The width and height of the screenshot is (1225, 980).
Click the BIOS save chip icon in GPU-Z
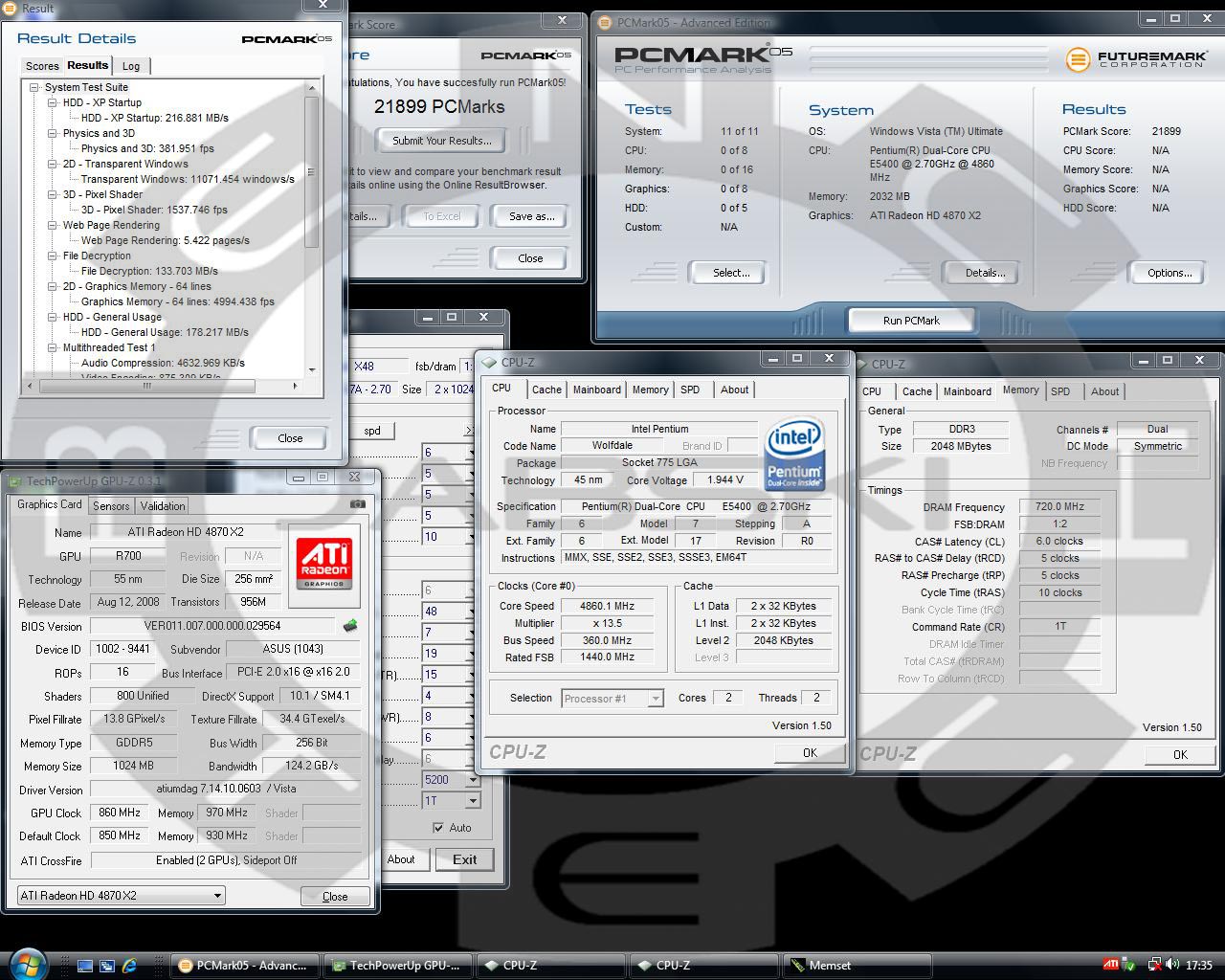350,626
